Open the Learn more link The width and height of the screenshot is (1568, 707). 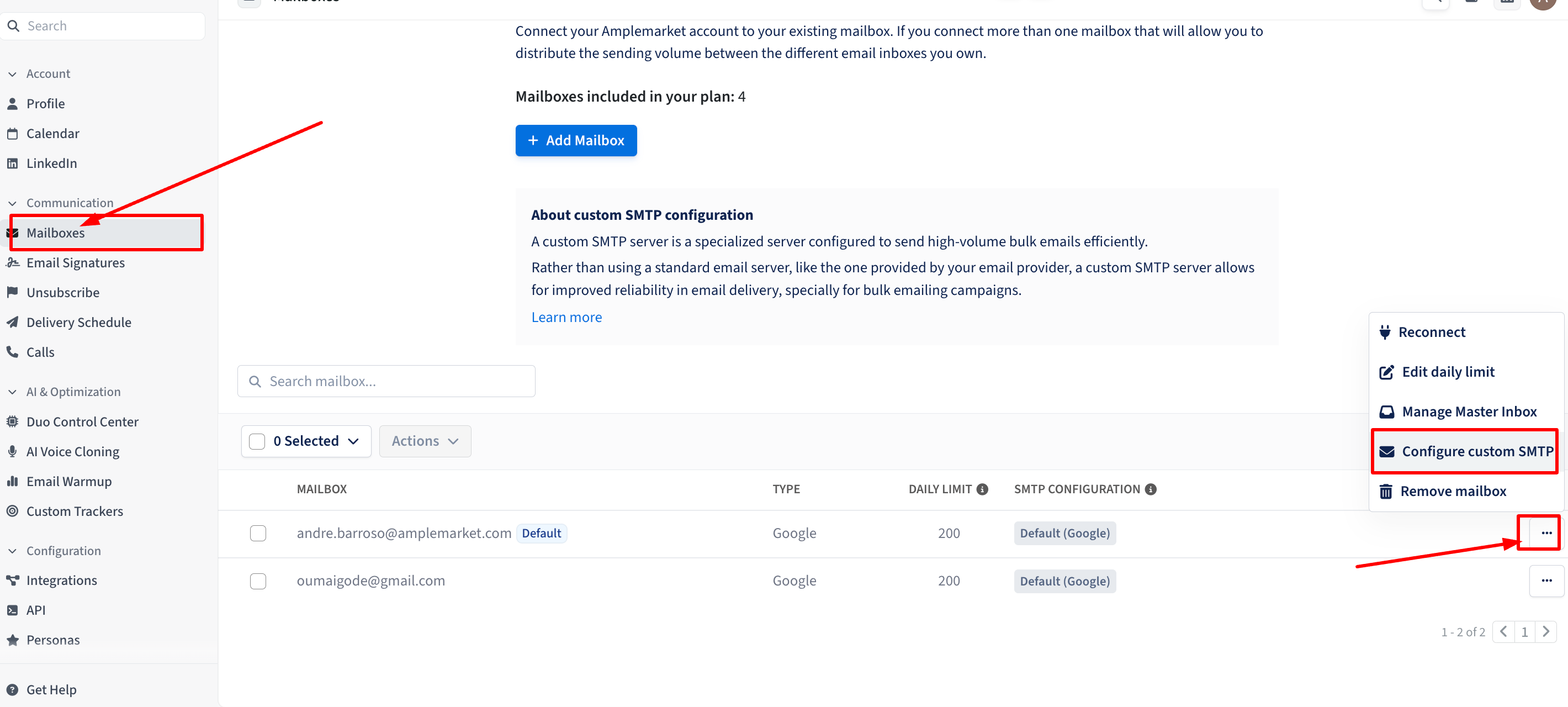coord(566,316)
